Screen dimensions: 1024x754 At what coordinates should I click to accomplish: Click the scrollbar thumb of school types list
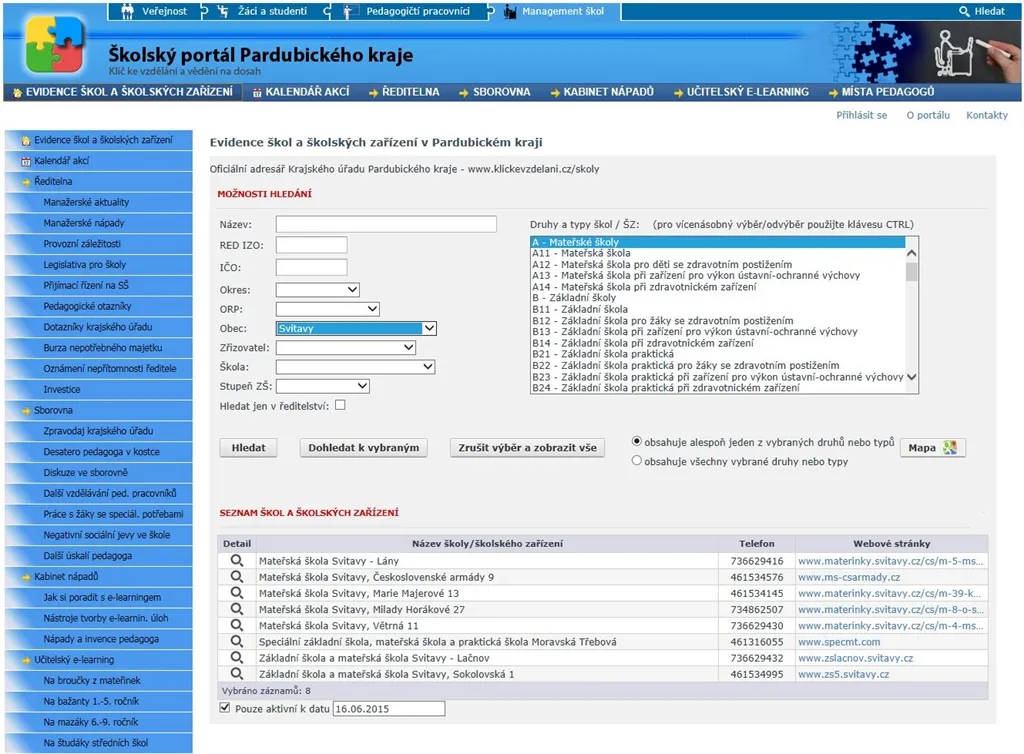click(912, 272)
